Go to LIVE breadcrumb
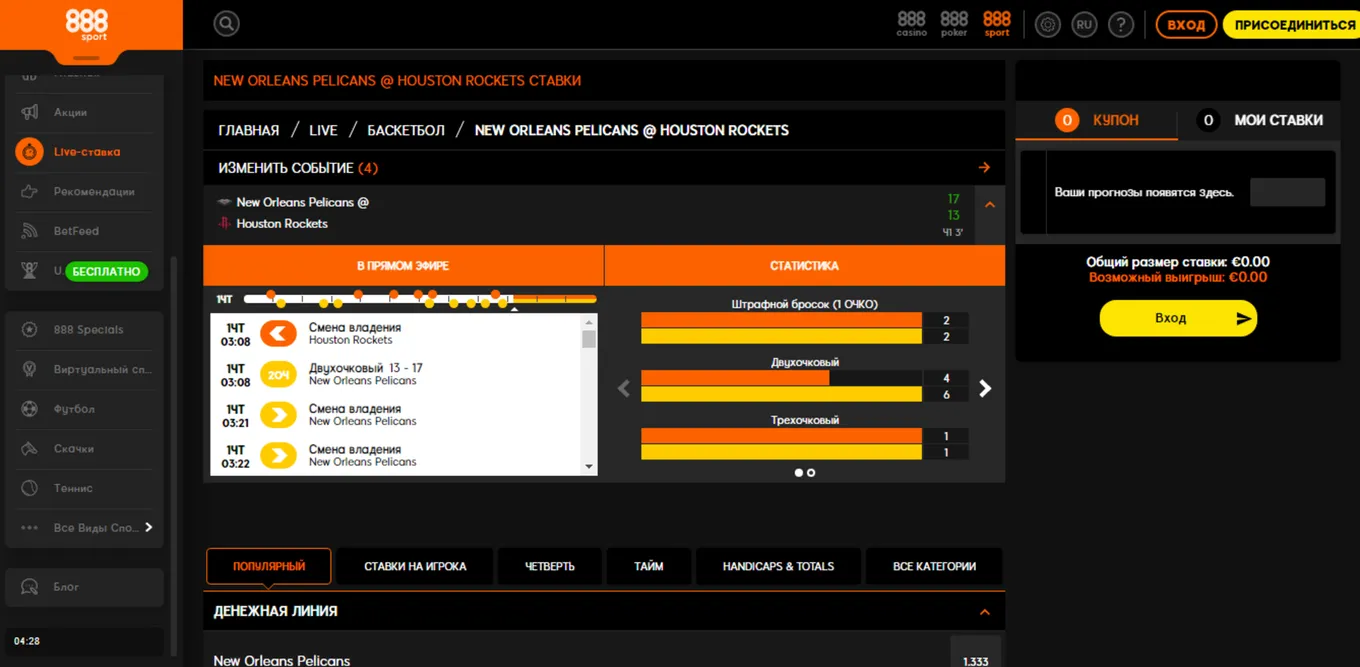 (323, 130)
